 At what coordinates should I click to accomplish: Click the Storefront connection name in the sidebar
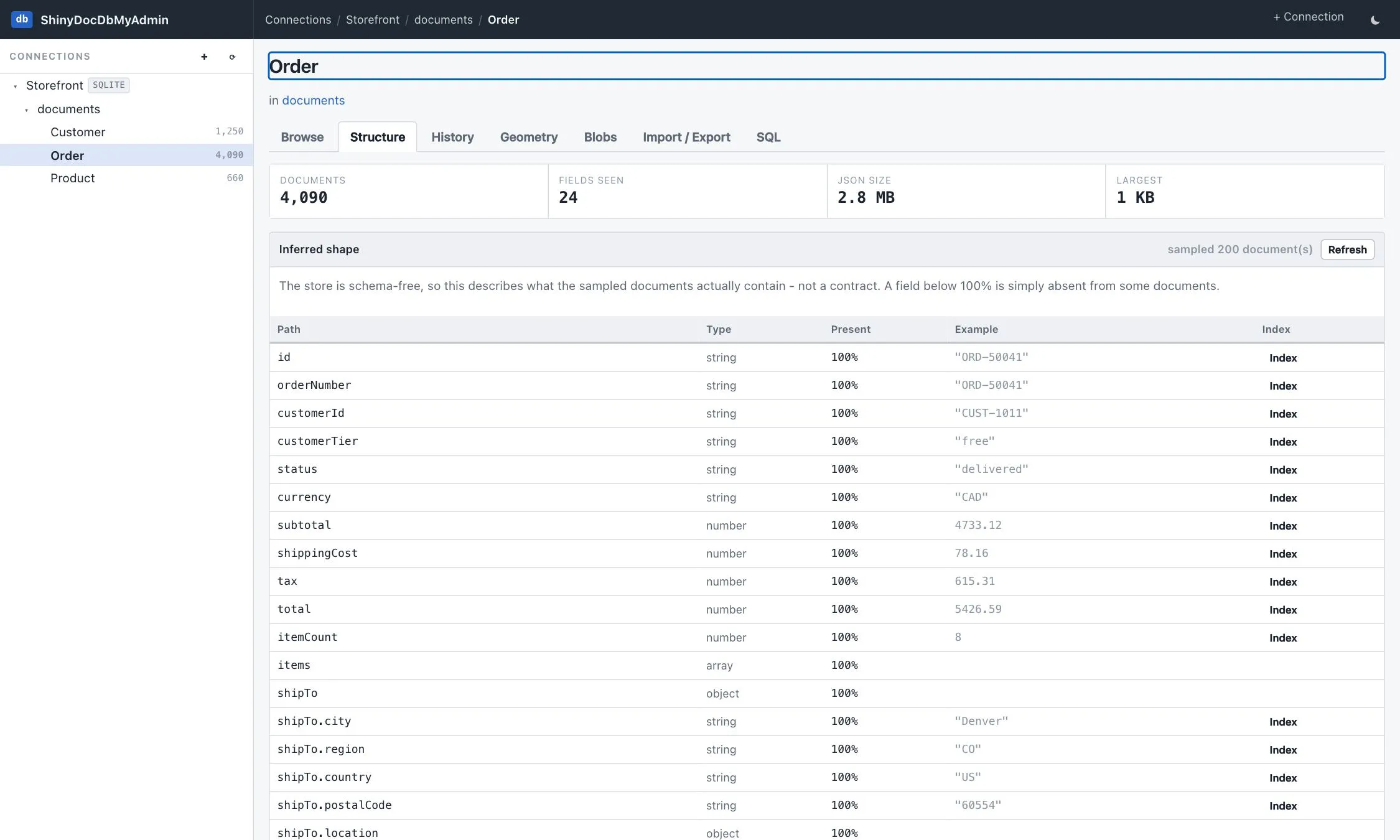pyautogui.click(x=55, y=85)
